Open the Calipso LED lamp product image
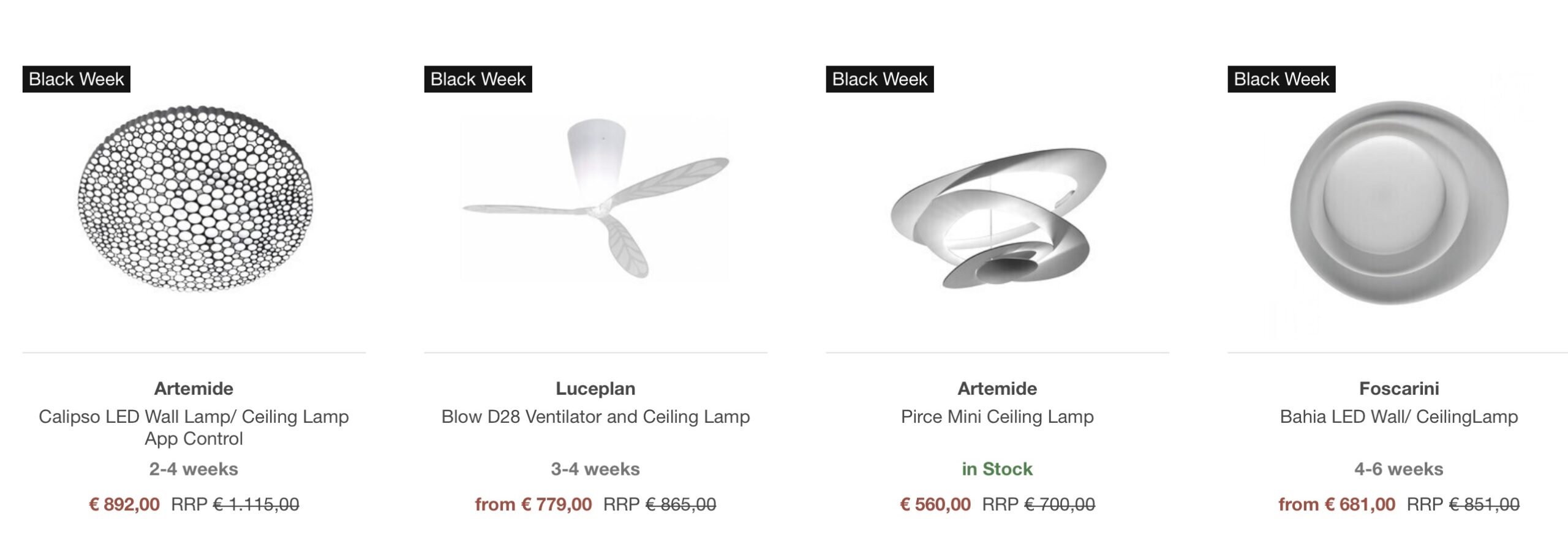This screenshot has height=541, width=1568. coord(195,198)
